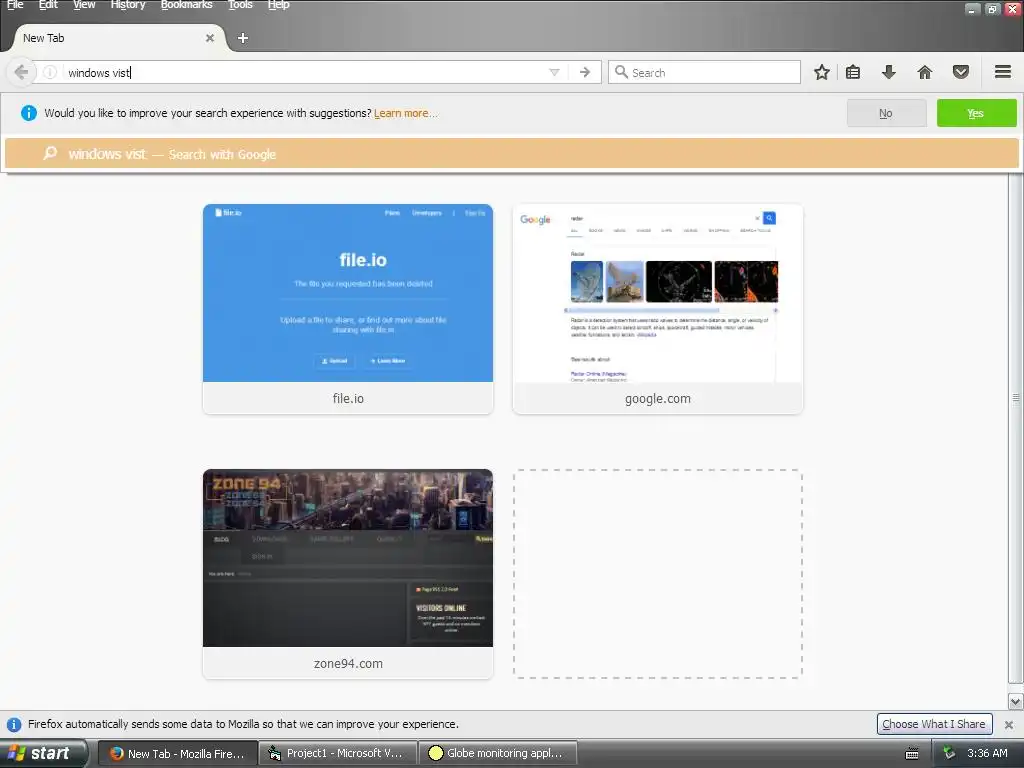Open the file.io tile thumbnail
The height and width of the screenshot is (768, 1024).
[348, 293]
